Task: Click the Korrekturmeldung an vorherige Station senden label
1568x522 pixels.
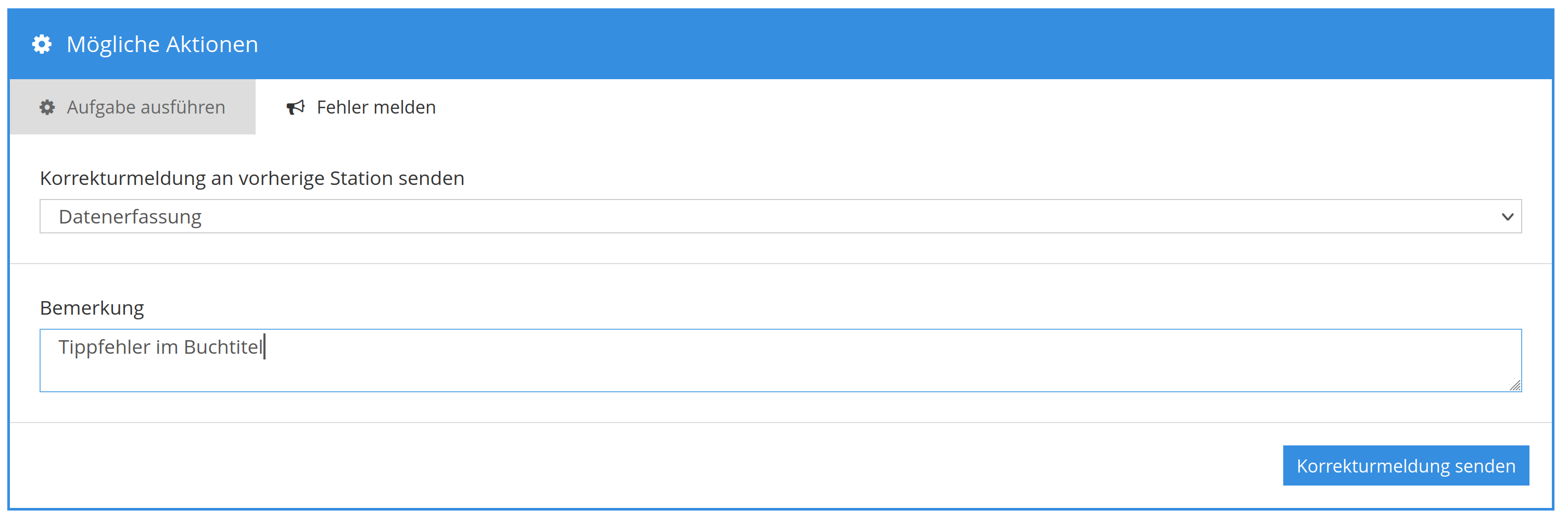Action: point(252,179)
